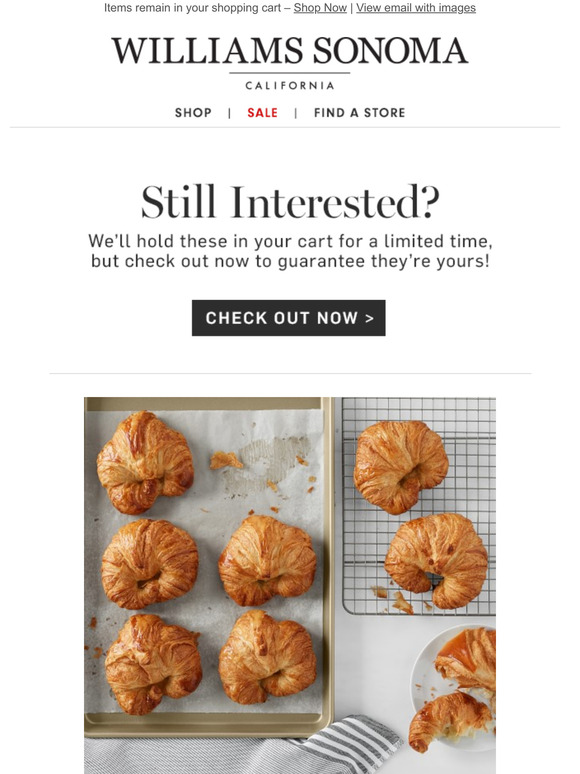Select FIND A STORE in navigation
The height and width of the screenshot is (774, 580).
[359, 113]
